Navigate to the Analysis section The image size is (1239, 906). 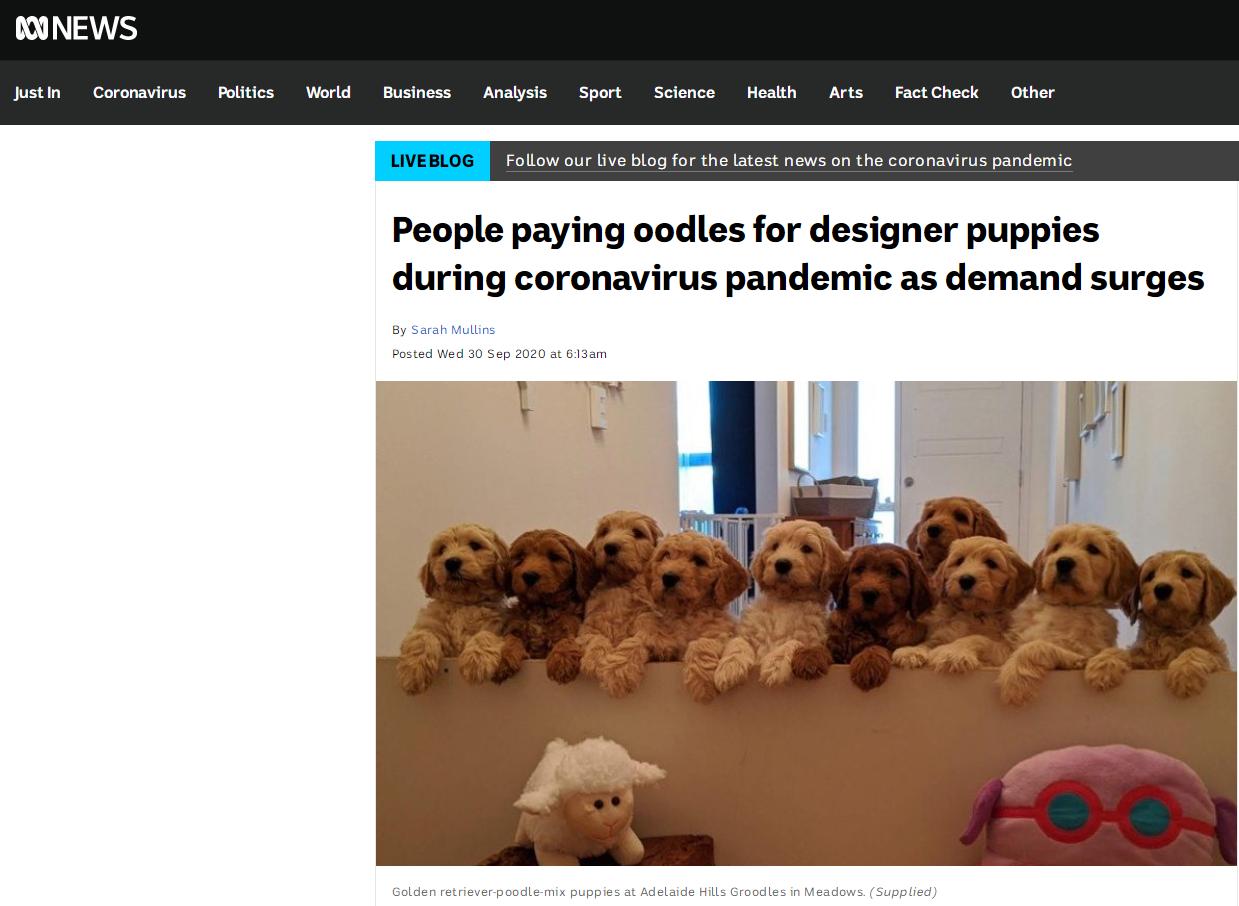(515, 92)
